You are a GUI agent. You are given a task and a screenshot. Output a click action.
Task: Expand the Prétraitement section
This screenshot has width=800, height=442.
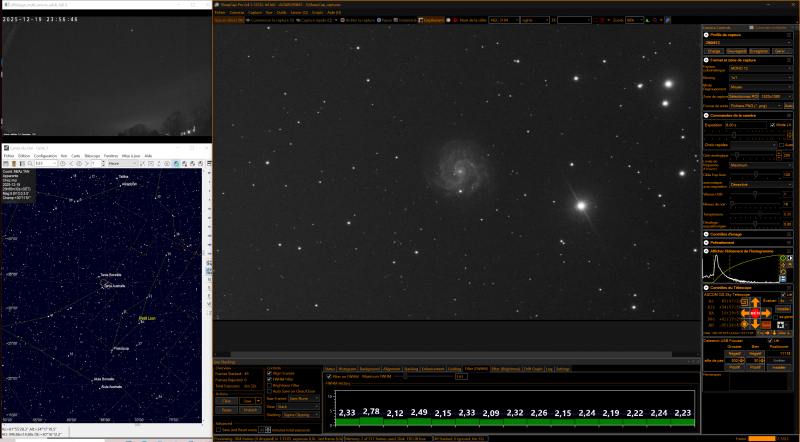click(706, 242)
